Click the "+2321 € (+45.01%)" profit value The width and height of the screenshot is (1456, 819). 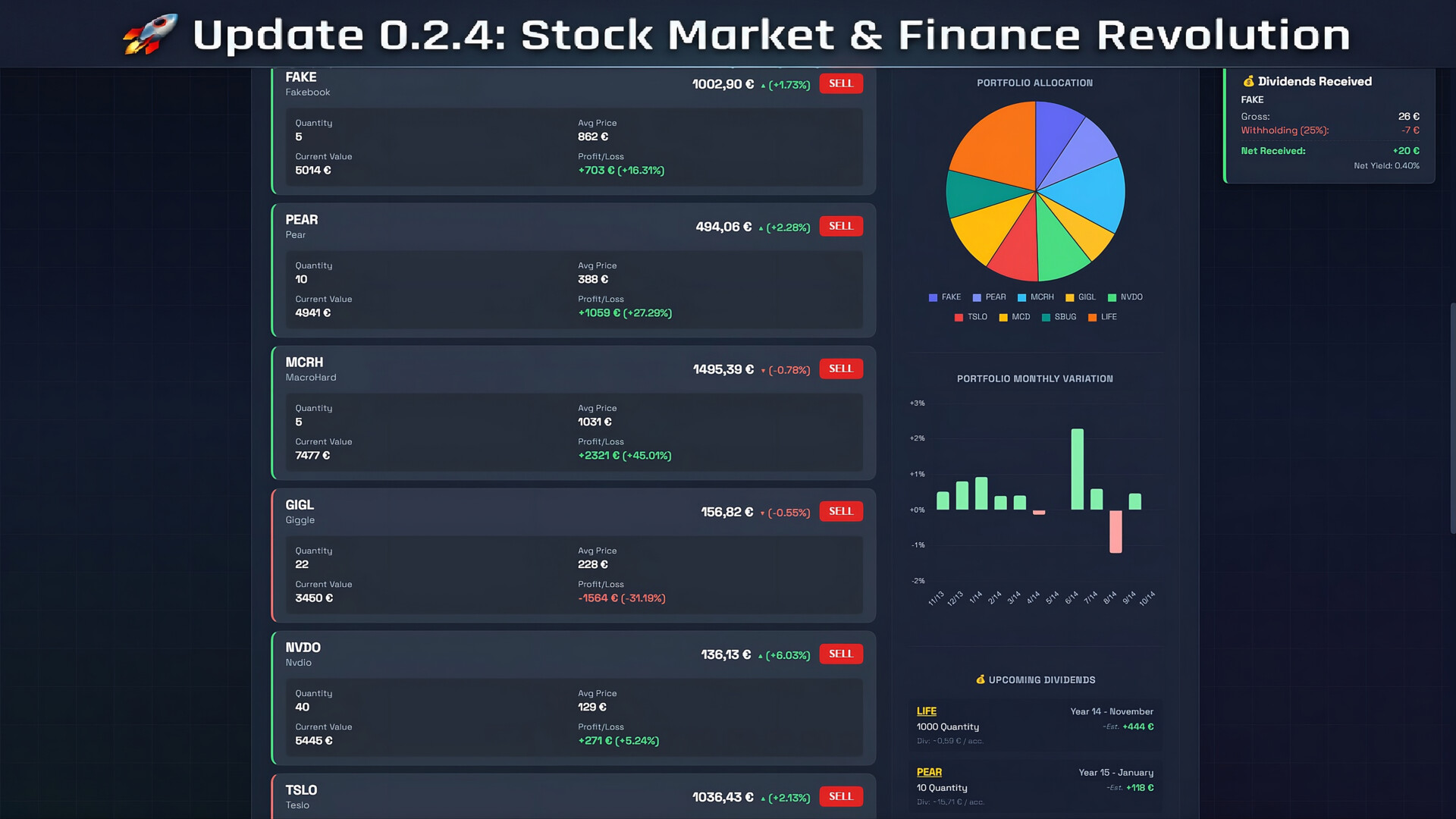tap(625, 456)
